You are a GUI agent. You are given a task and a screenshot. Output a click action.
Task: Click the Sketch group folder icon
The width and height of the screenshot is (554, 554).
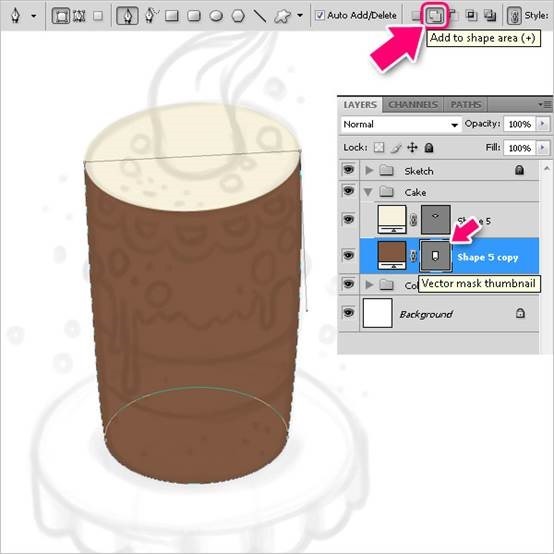tap(386, 171)
